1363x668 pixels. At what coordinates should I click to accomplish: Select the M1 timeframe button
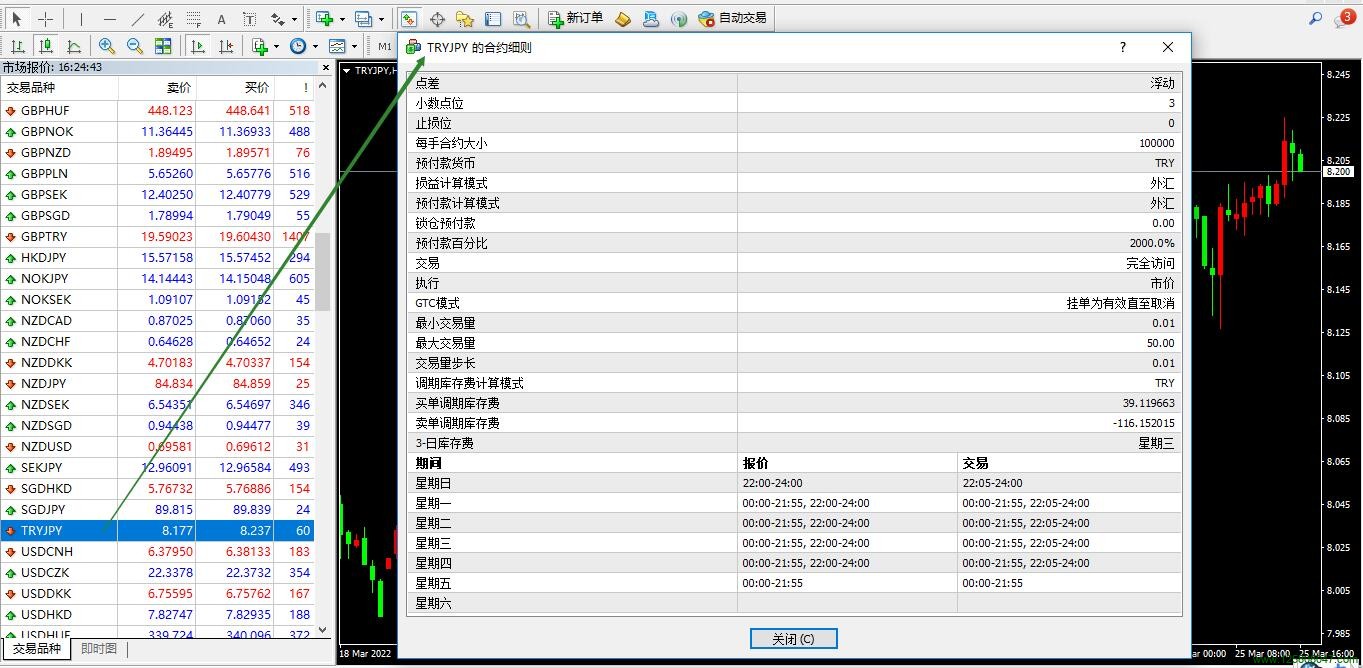point(385,46)
